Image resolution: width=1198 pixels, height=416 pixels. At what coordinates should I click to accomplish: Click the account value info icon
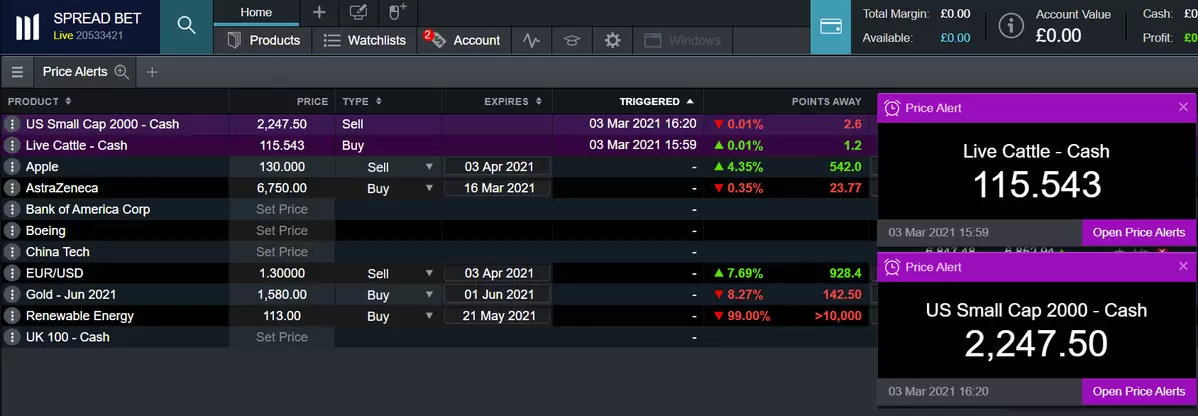tap(1012, 26)
